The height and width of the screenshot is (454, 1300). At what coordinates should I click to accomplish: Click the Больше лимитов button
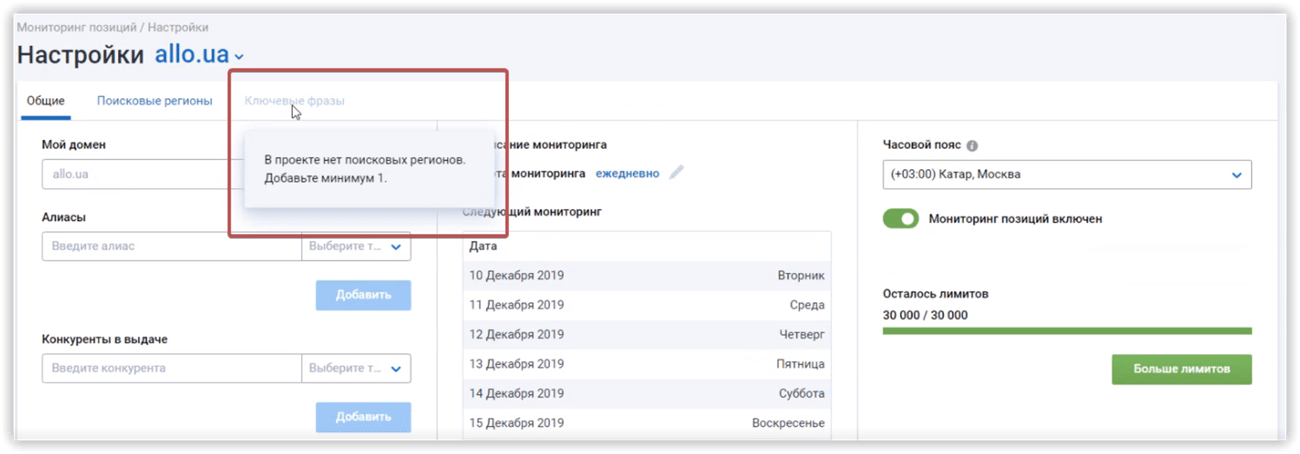coord(1181,369)
